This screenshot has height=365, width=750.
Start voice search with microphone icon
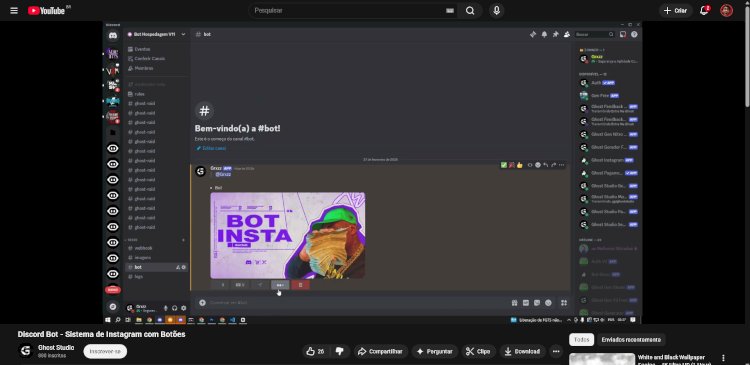click(496, 11)
